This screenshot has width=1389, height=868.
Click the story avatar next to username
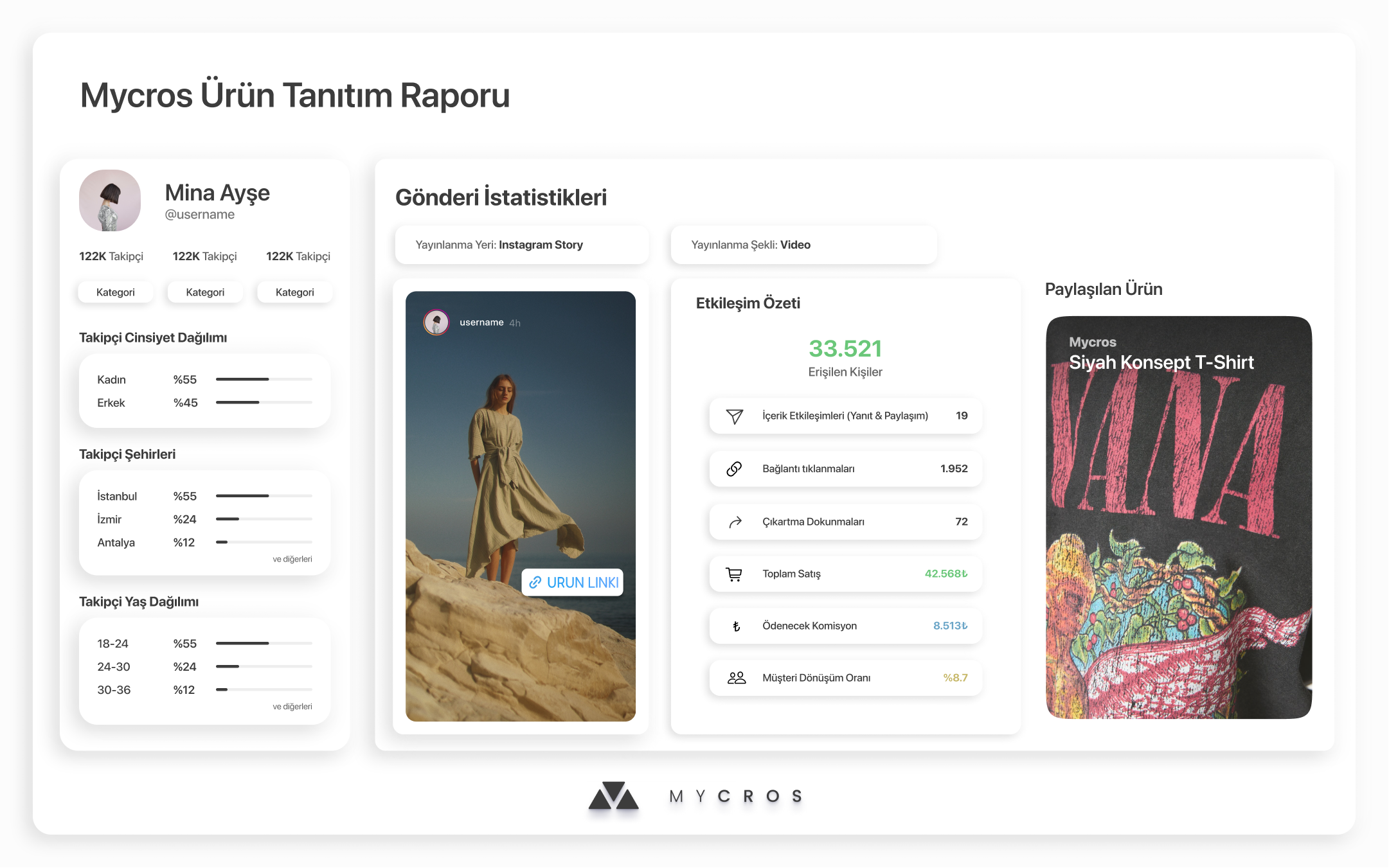point(436,323)
